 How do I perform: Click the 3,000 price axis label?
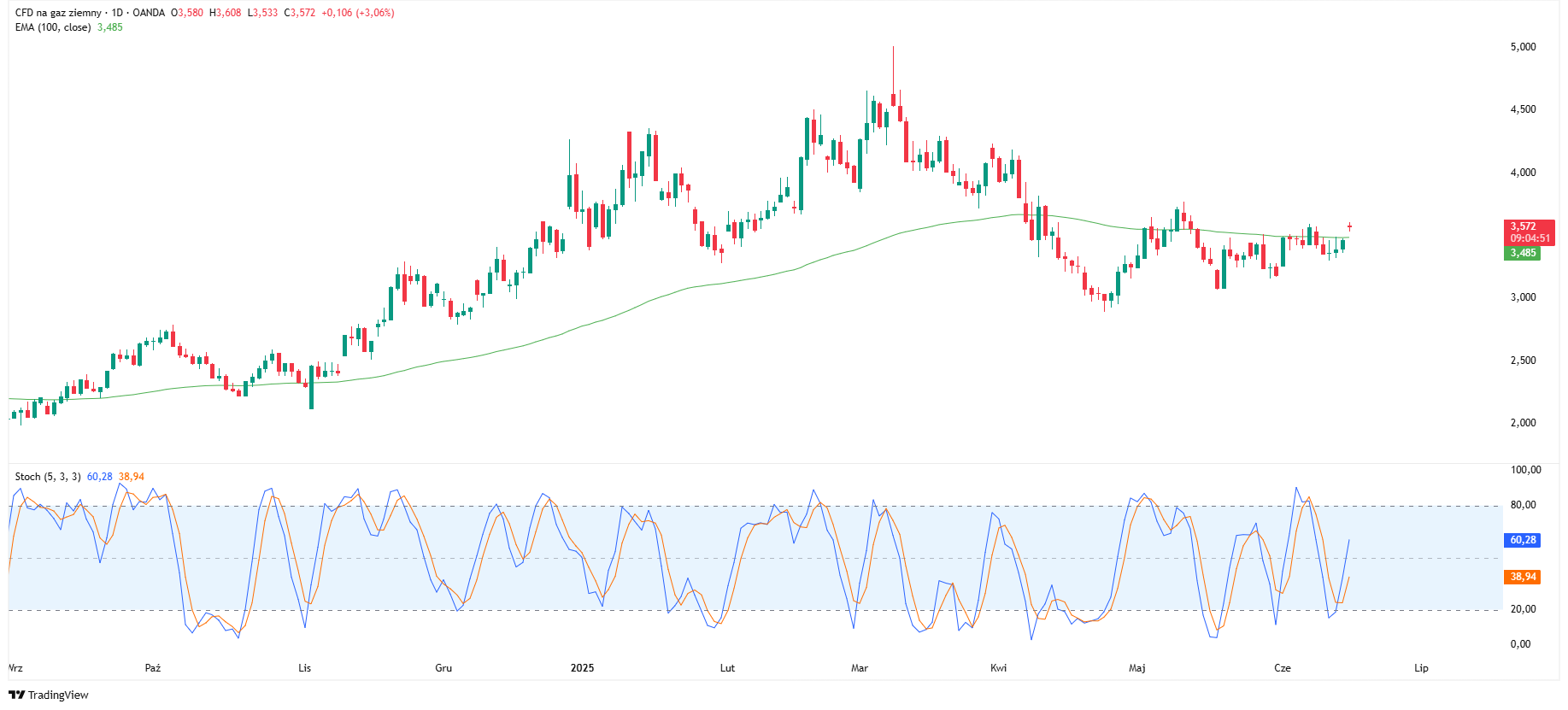[1524, 297]
